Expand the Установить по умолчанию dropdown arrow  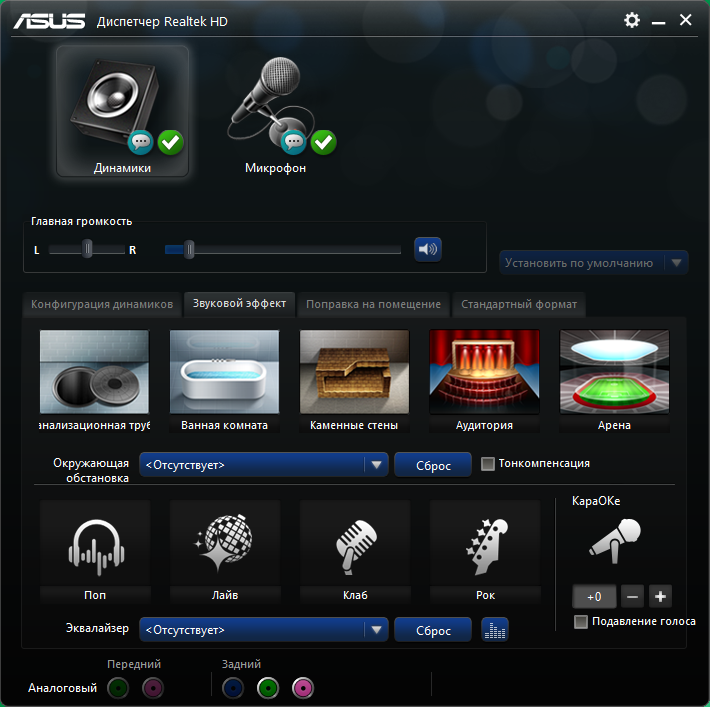pos(676,263)
